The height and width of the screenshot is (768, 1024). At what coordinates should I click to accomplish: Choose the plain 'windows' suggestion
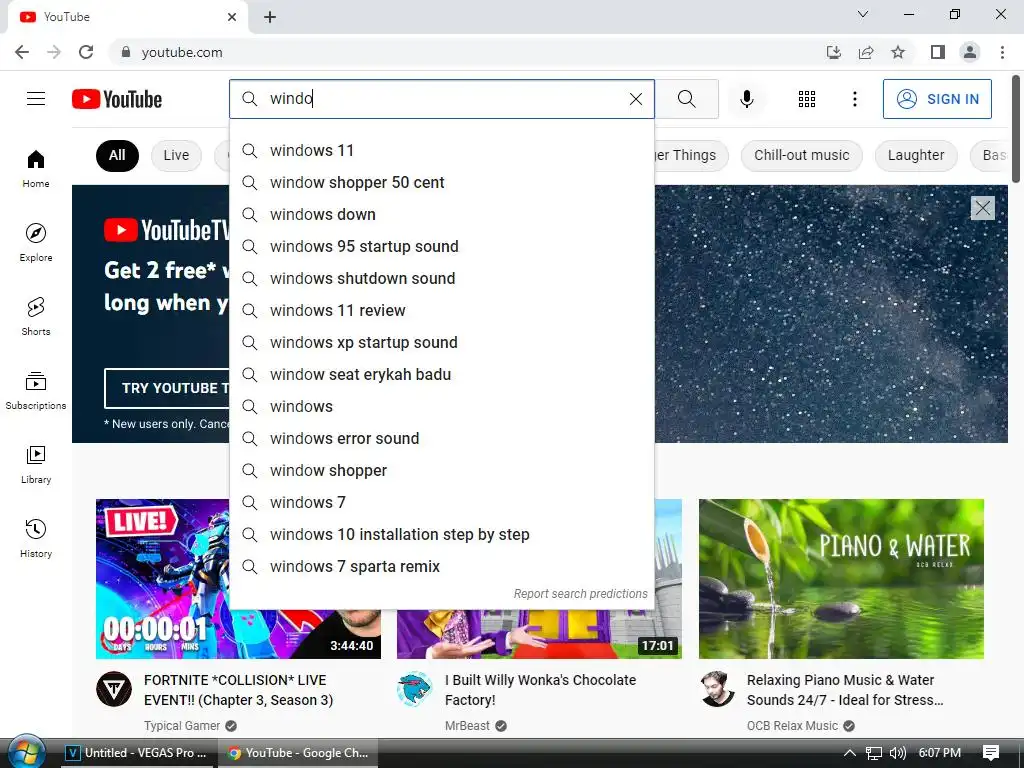click(441, 406)
